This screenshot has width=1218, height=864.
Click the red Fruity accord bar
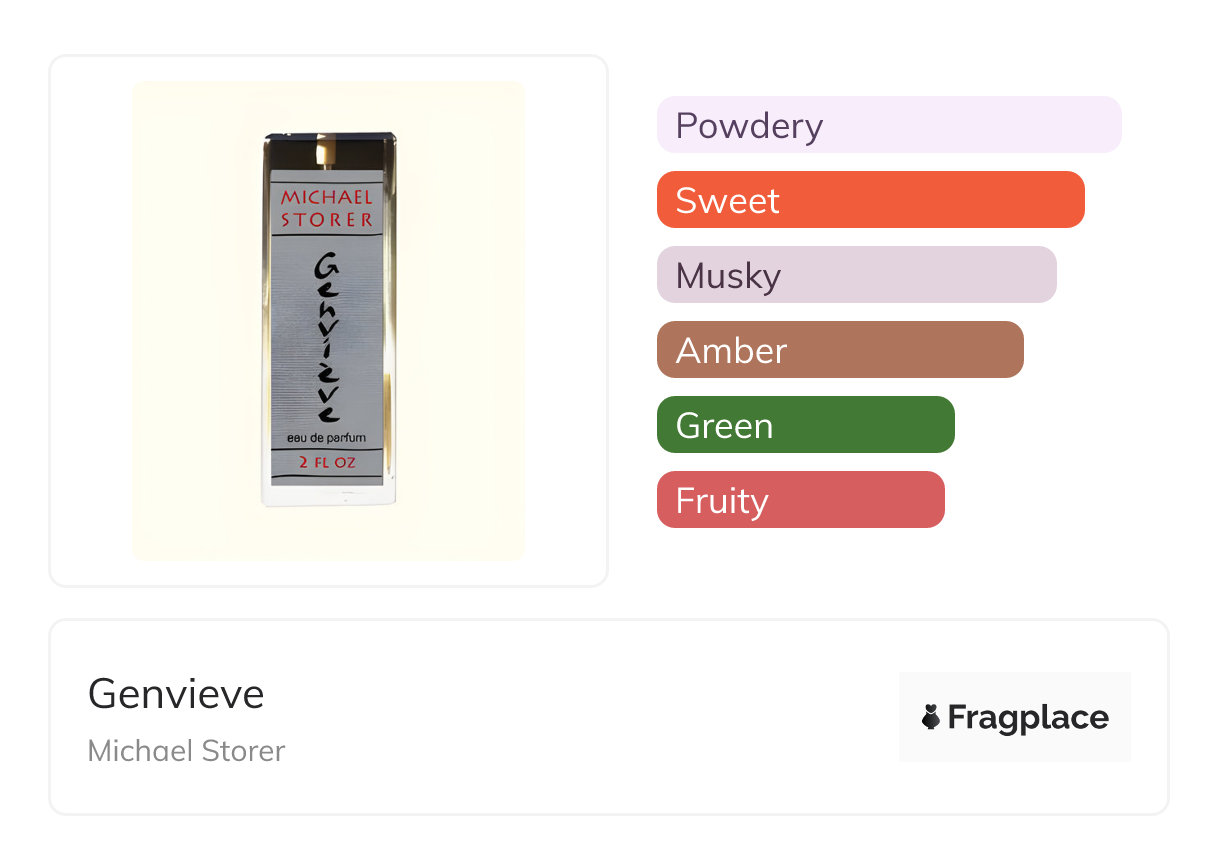pos(800,500)
